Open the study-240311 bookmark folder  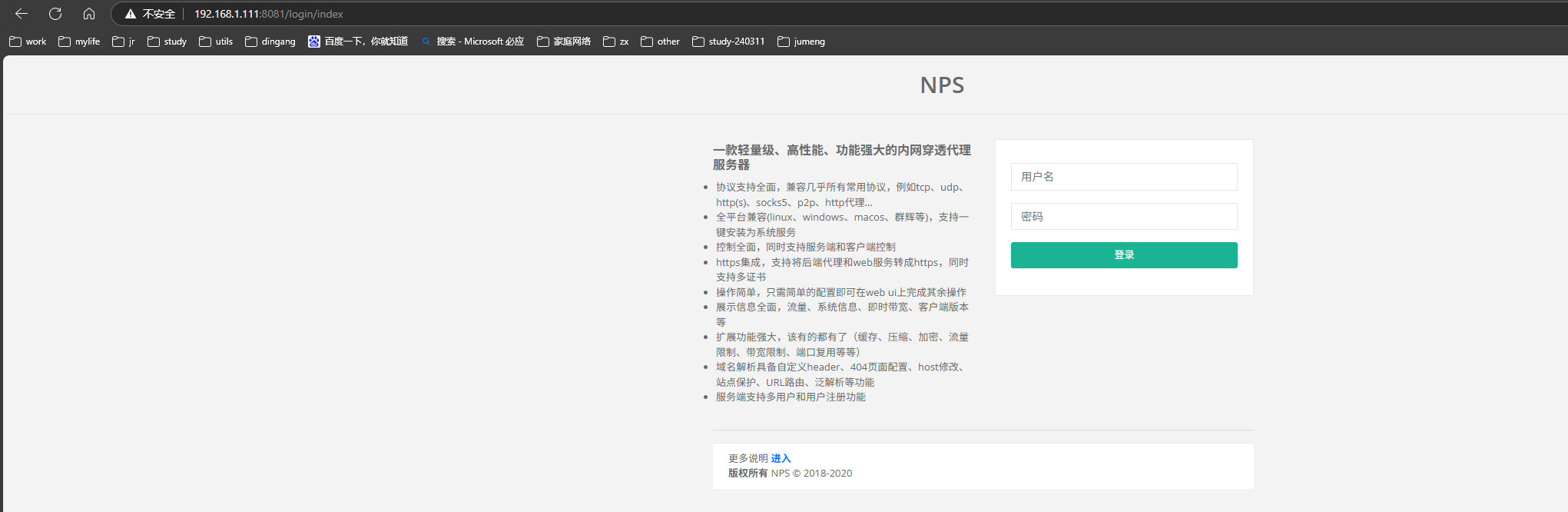728,42
